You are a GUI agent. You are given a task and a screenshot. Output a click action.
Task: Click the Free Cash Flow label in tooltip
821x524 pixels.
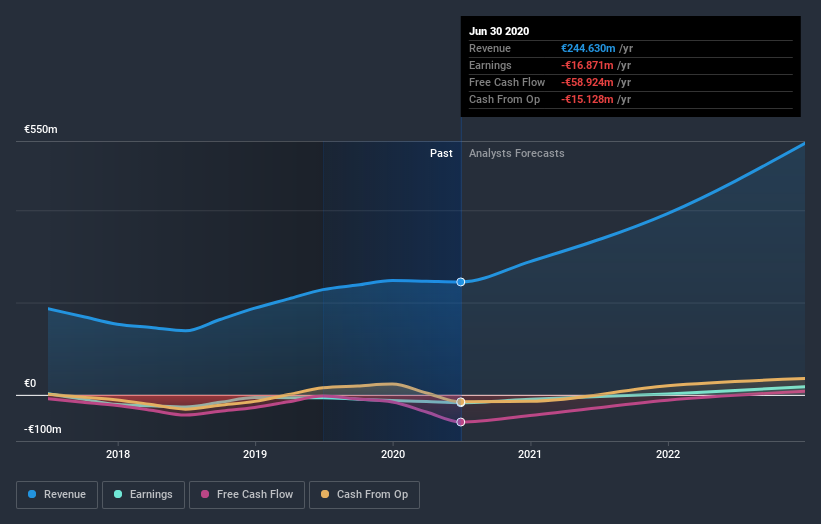[507, 82]
